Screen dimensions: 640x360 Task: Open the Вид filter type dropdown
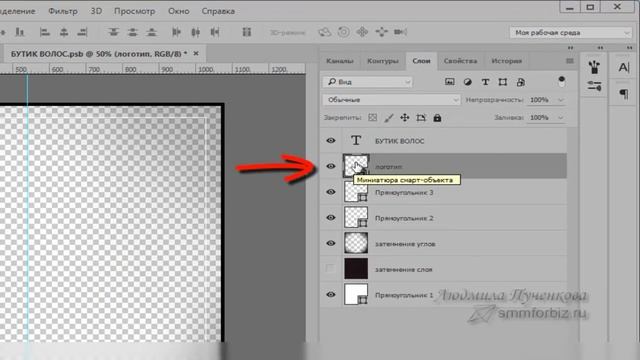point(368,82)
